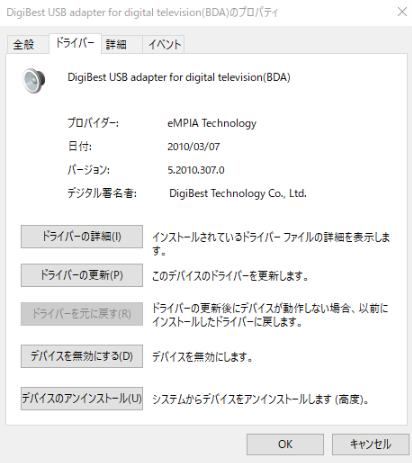Screen dimensions: 412x463
Task: Click the ドライバーの詳細(I) button
Action: (x=82, y=237)
